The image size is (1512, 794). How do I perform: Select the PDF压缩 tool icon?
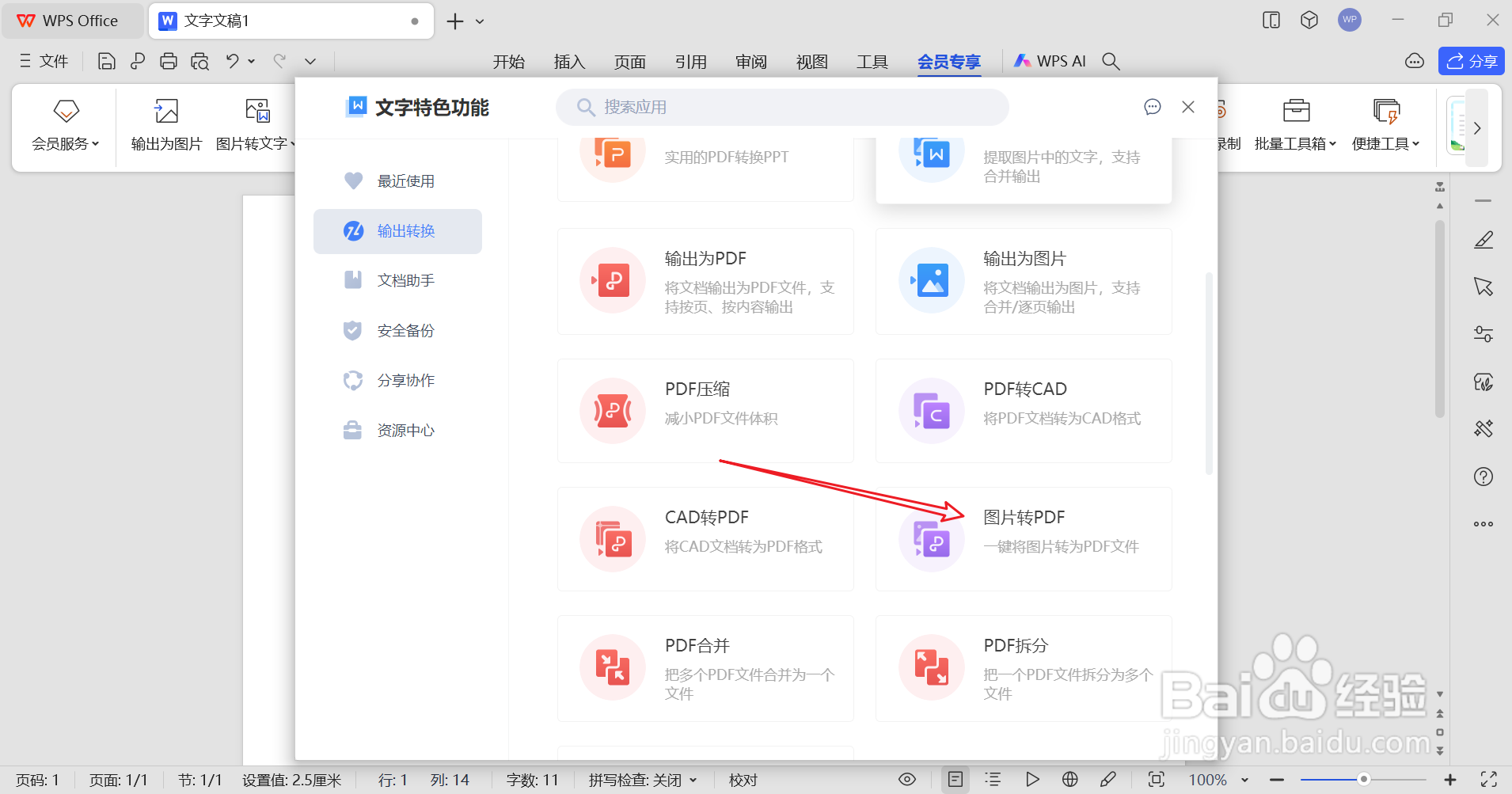click(613, 411)
